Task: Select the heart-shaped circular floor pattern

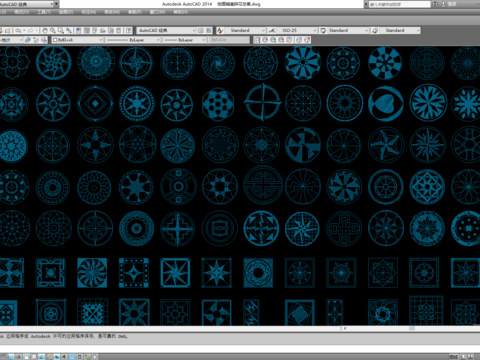Action: coord(386,103)
